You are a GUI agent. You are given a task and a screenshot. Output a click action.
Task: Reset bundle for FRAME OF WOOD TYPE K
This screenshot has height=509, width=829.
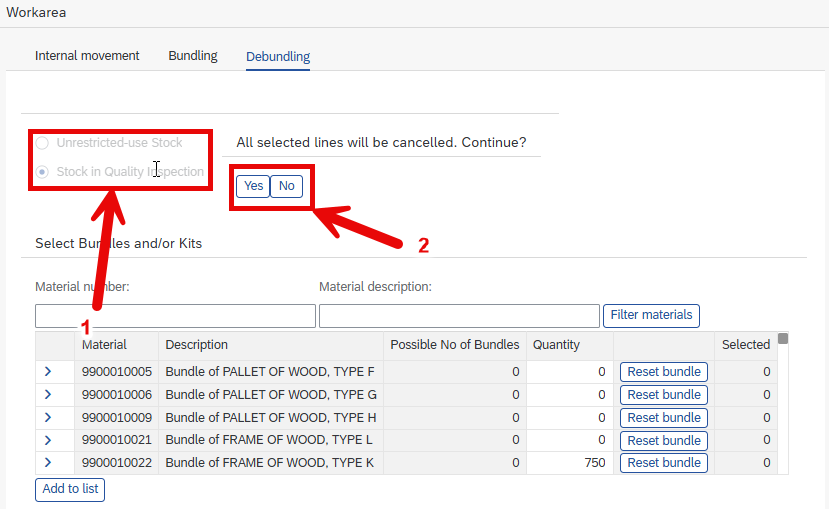(x=664, y=462)
